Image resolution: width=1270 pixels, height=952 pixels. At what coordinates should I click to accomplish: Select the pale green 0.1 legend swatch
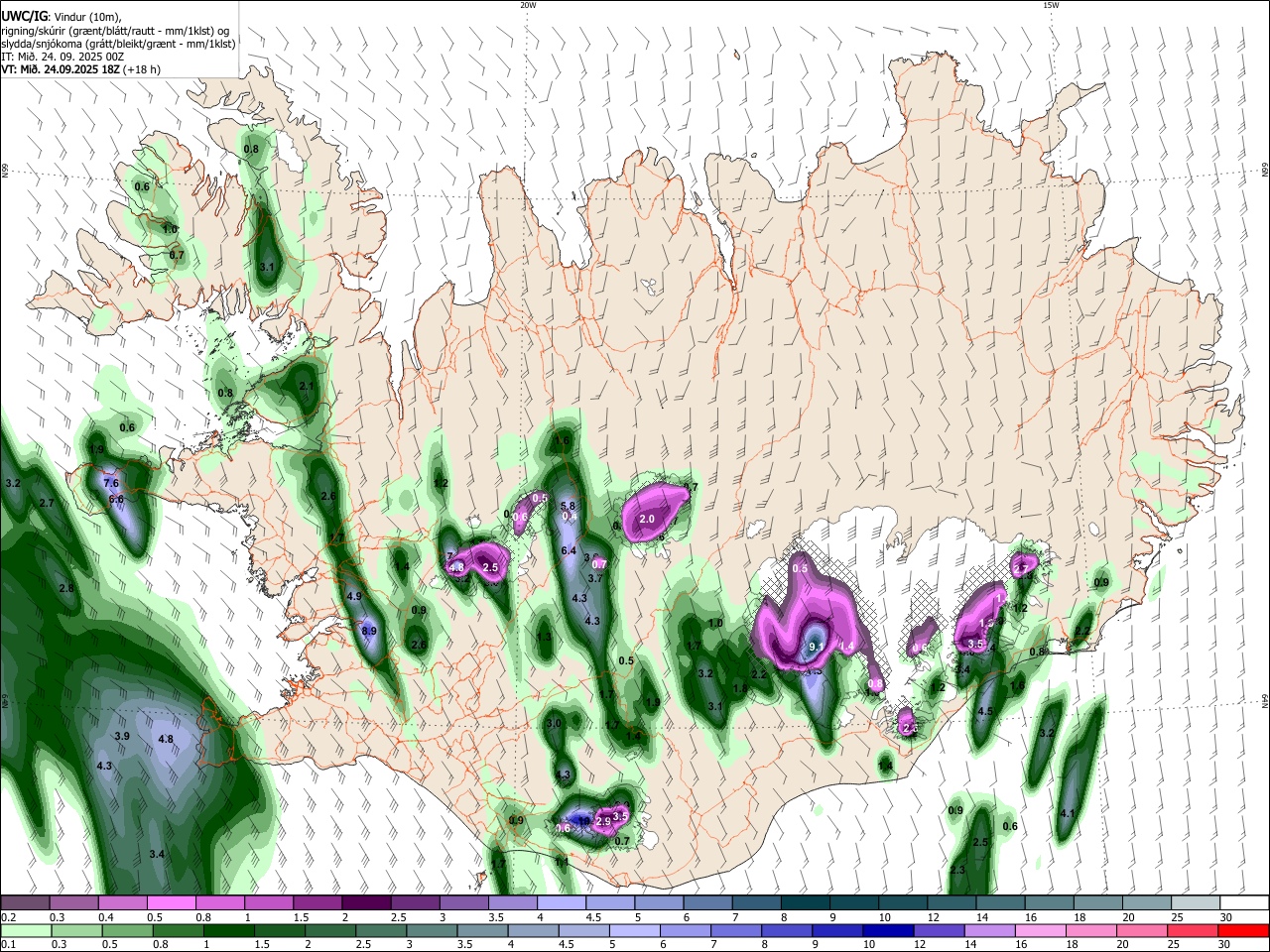26,930
